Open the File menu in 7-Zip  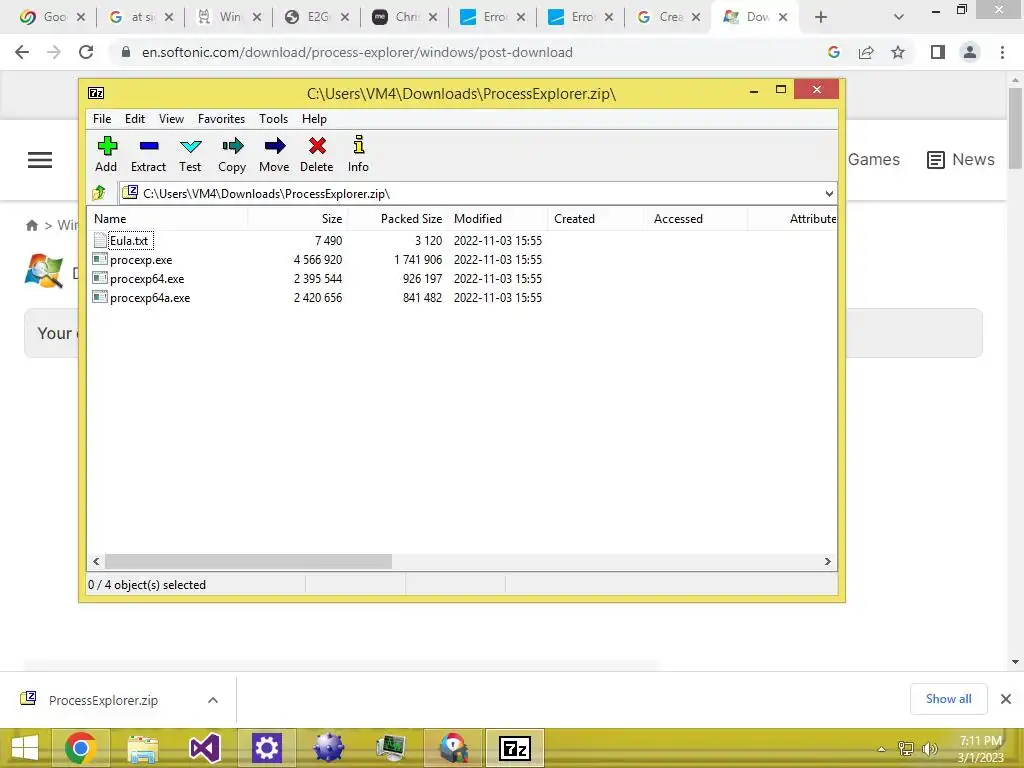(102, 119)
